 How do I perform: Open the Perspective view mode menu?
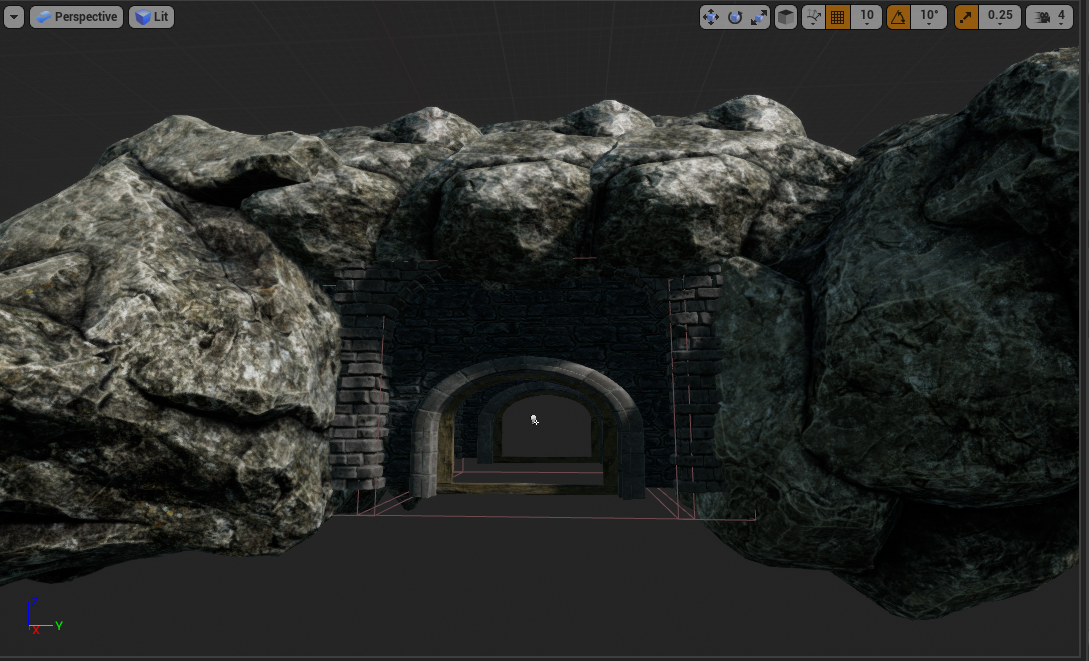(76, 17)
